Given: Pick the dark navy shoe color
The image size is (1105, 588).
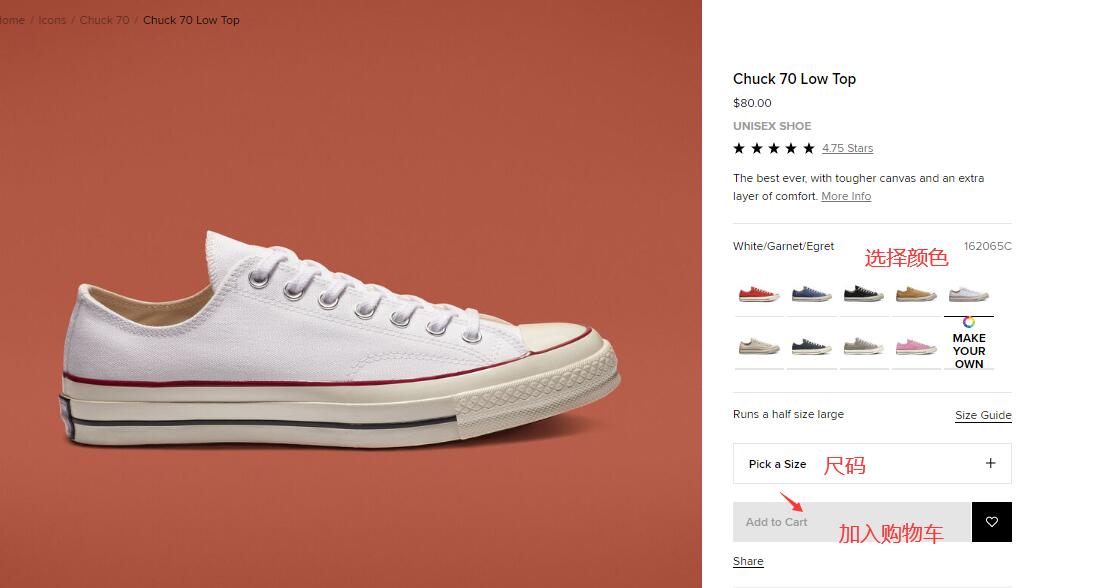Looking at the screenshot, I should 811,347.
